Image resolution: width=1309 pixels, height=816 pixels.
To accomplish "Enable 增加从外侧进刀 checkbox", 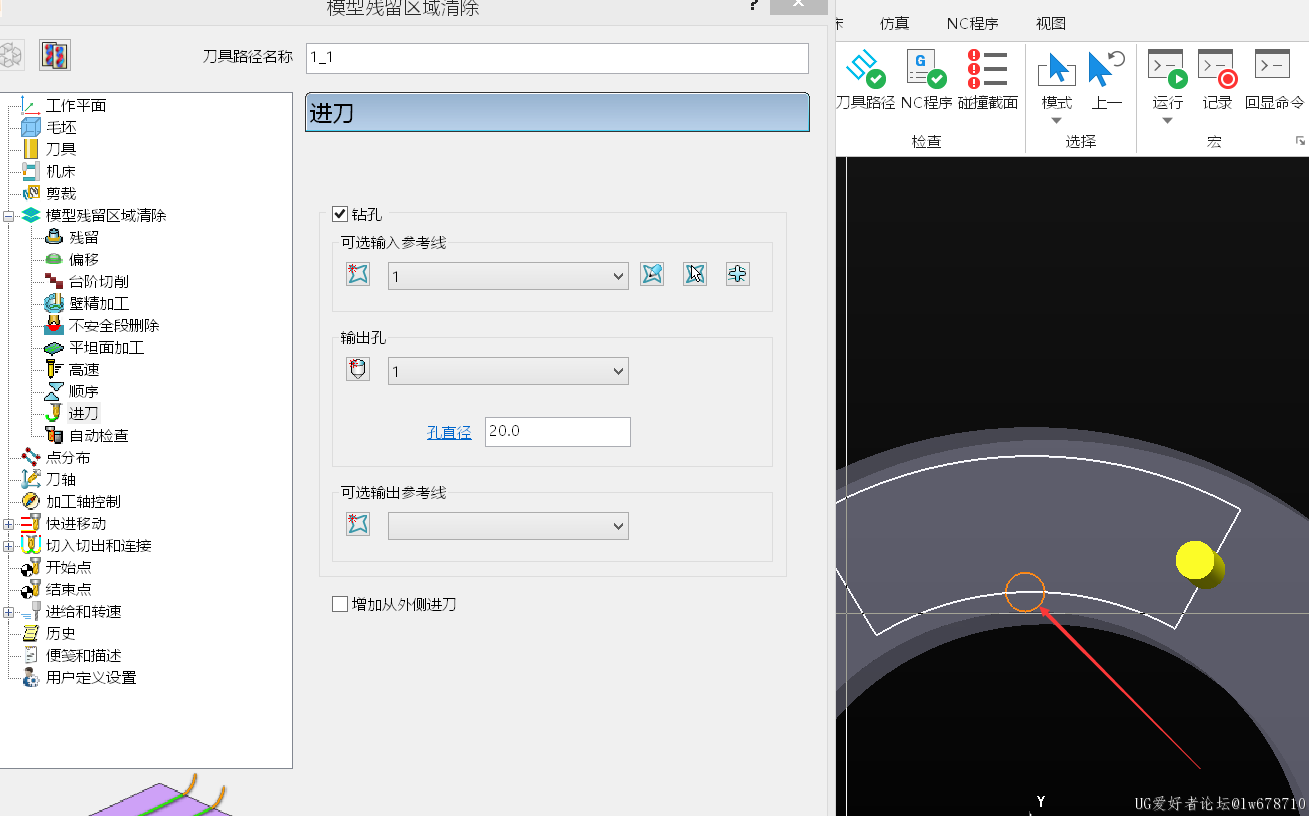I will 339,604.
